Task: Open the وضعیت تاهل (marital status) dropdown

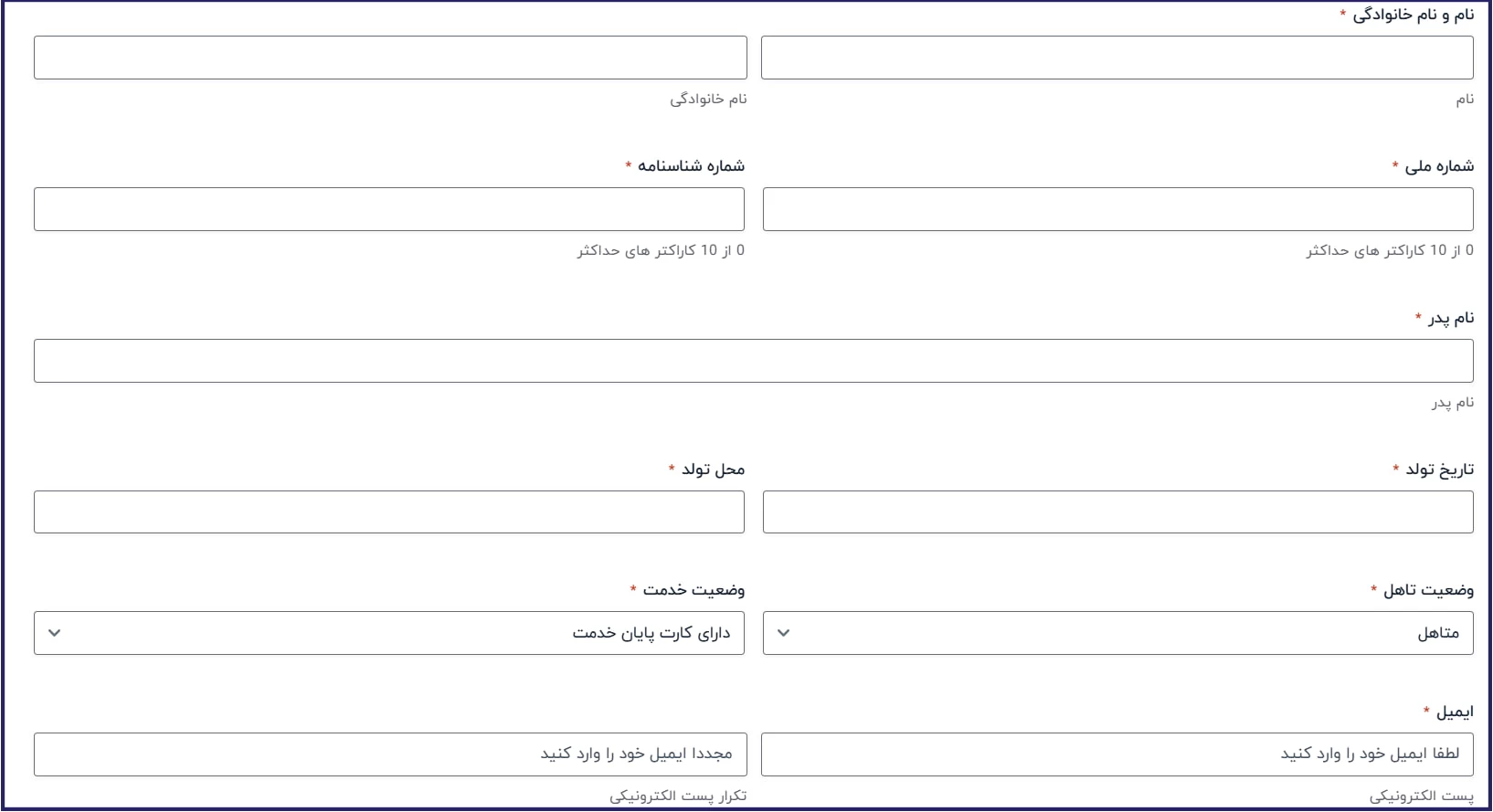Action: 1117,633
